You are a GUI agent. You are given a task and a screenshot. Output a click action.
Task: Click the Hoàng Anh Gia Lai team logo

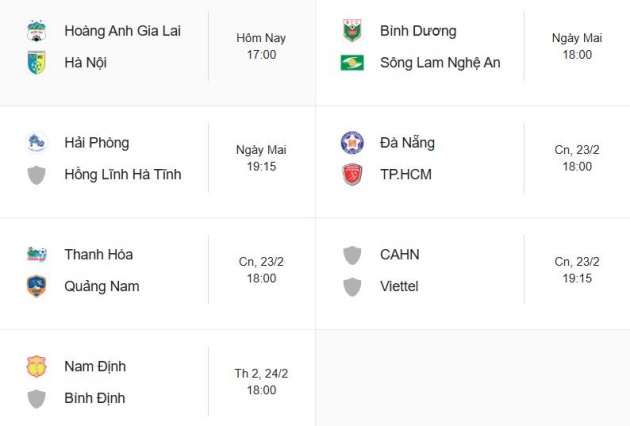[37, 31]
